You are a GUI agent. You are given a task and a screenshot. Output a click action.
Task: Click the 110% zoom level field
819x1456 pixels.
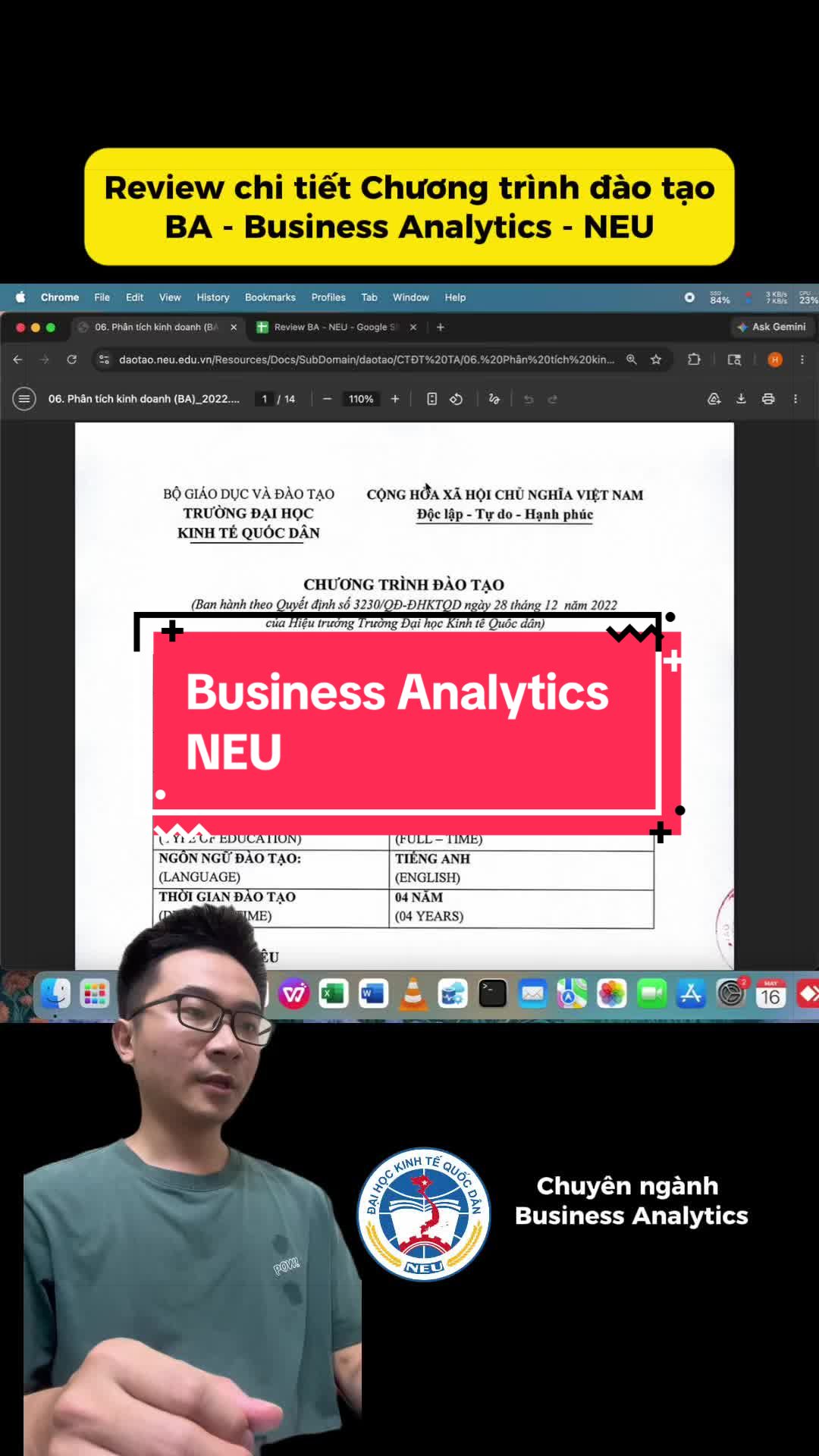point(361,399)
